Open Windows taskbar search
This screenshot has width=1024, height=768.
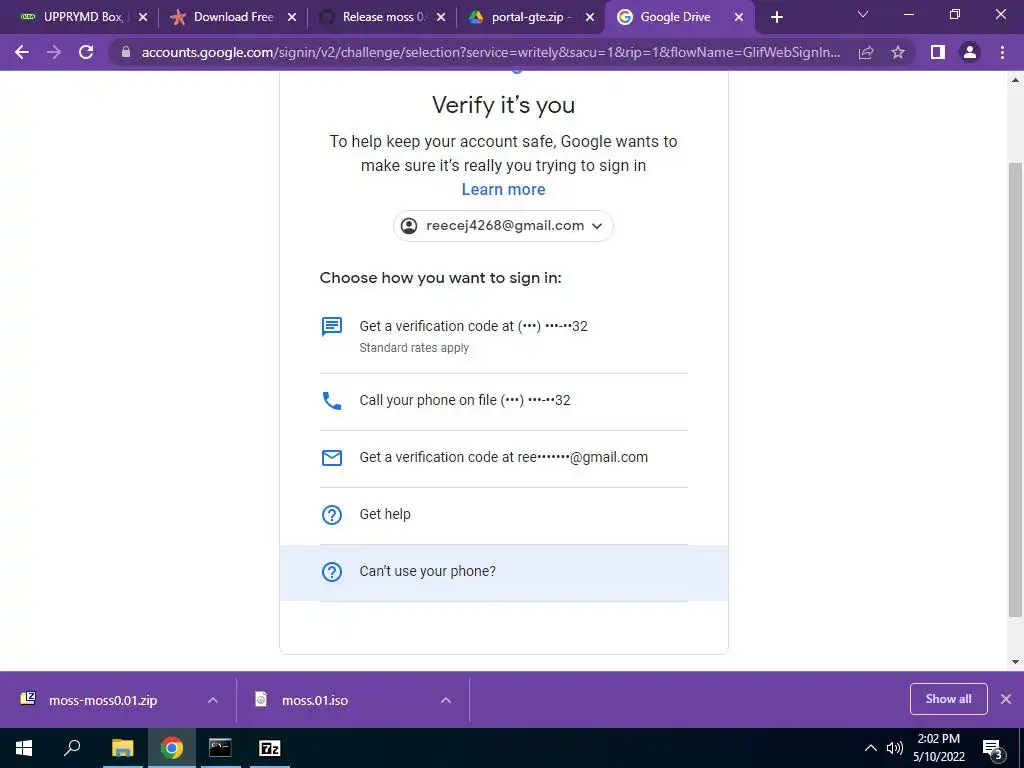(x=72, y=748)
